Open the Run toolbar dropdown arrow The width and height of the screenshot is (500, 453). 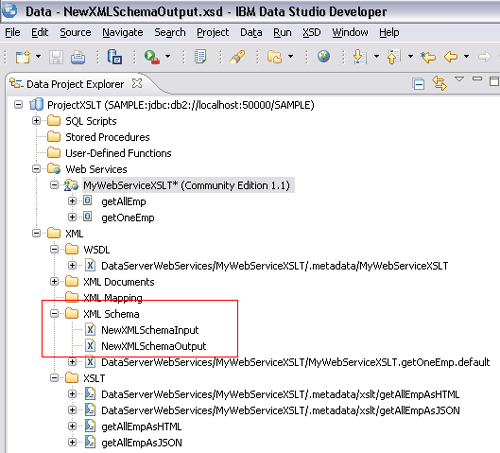click(168, 56)
